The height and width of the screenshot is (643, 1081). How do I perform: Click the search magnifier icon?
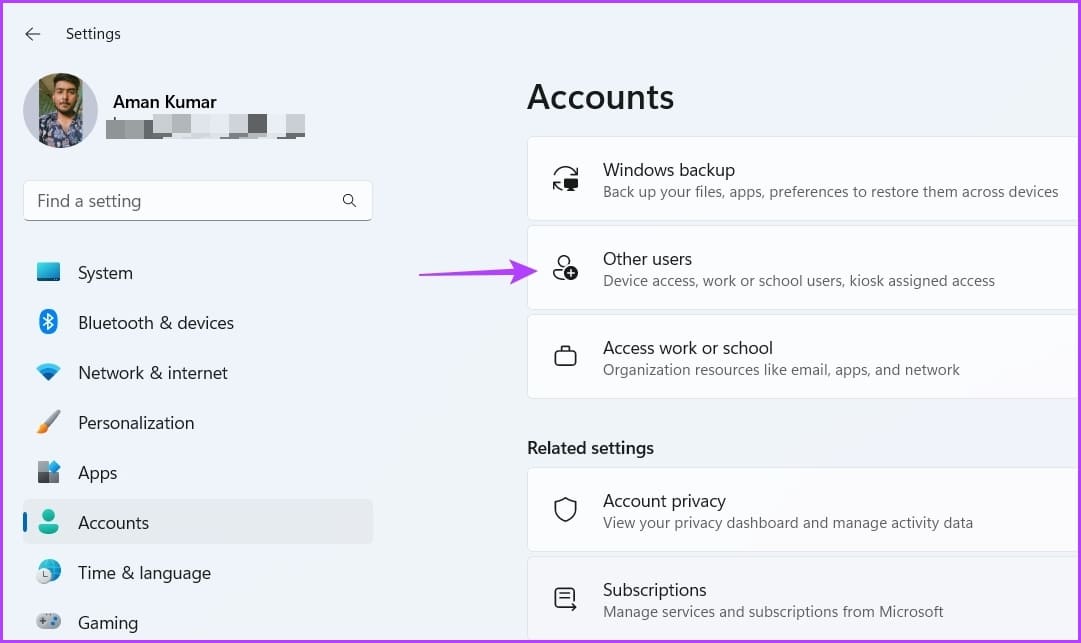click(350, 201)
